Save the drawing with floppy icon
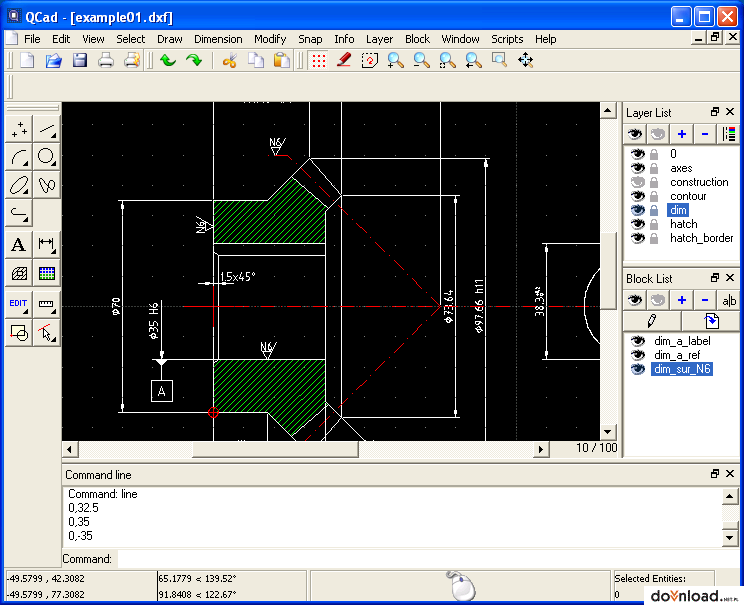The image size is (744, 605). coord(80,60)
